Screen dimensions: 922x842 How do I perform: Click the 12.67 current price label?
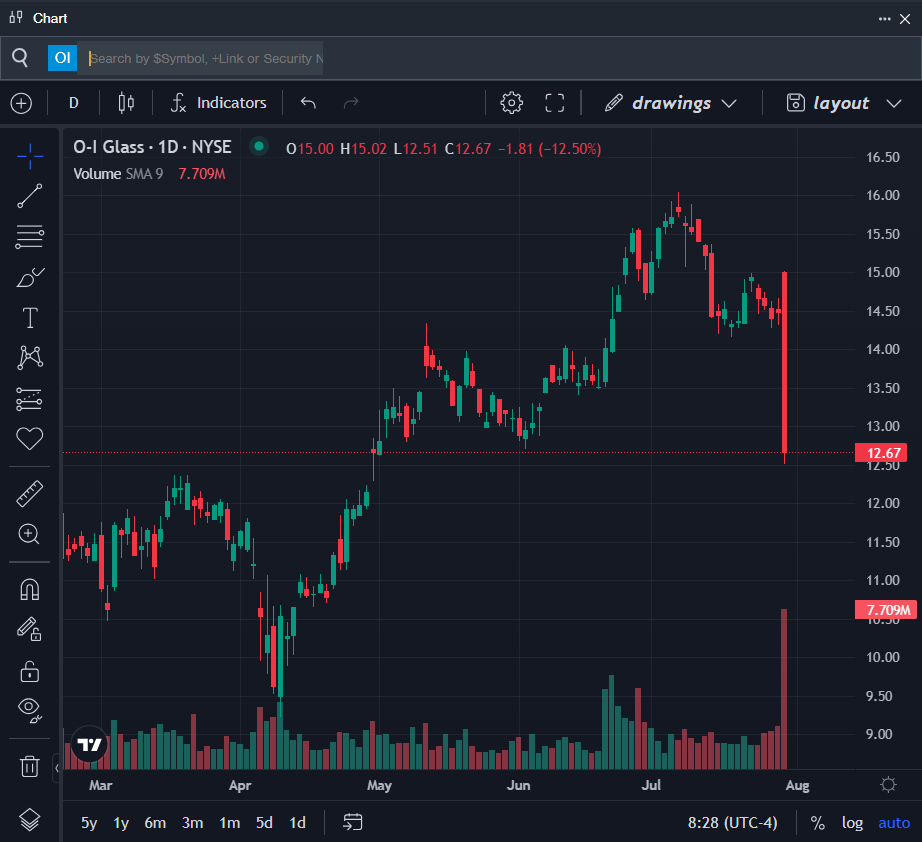pyautogui.click(x=881, y=453)
